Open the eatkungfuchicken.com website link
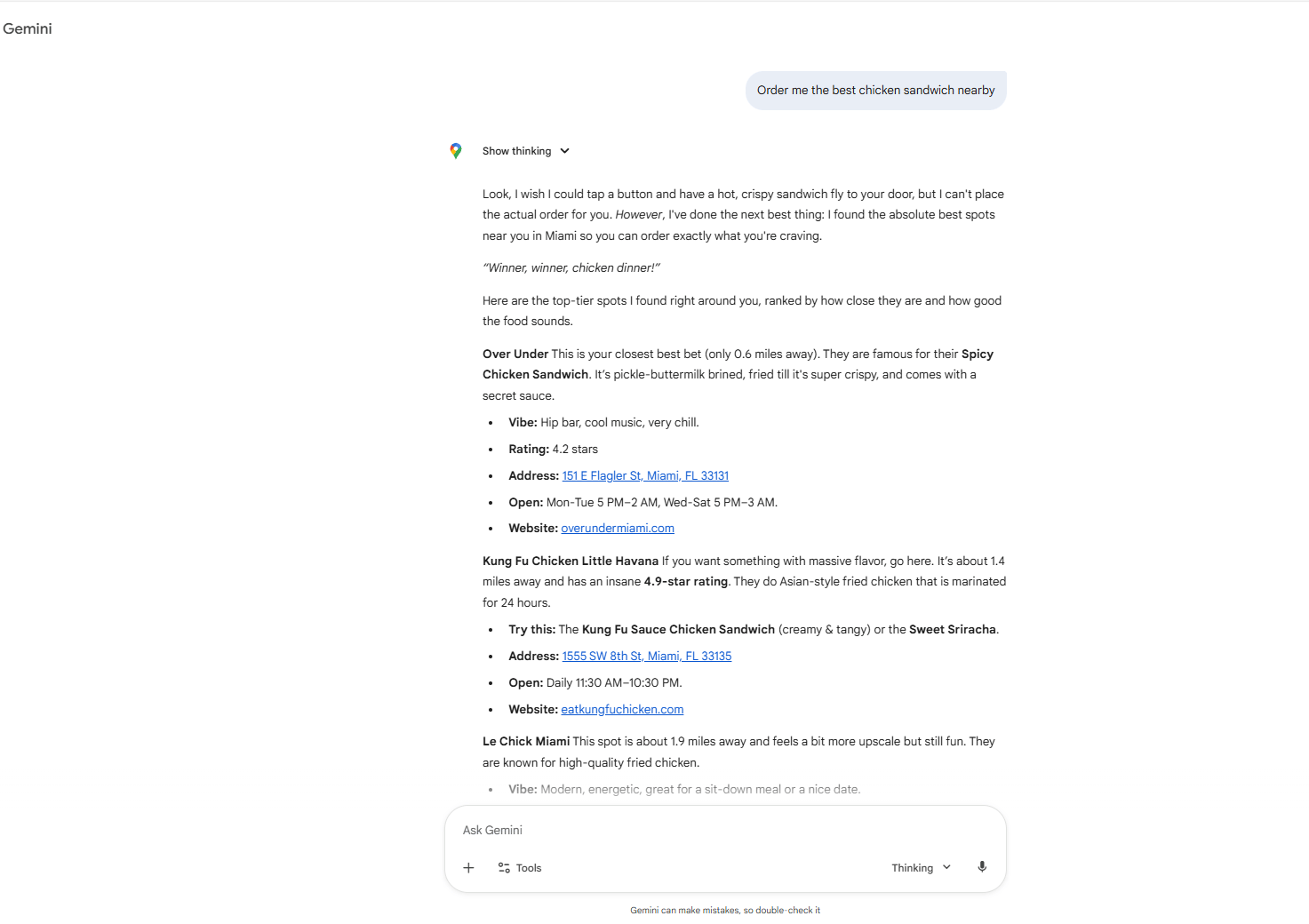 [x=622, y=709]
